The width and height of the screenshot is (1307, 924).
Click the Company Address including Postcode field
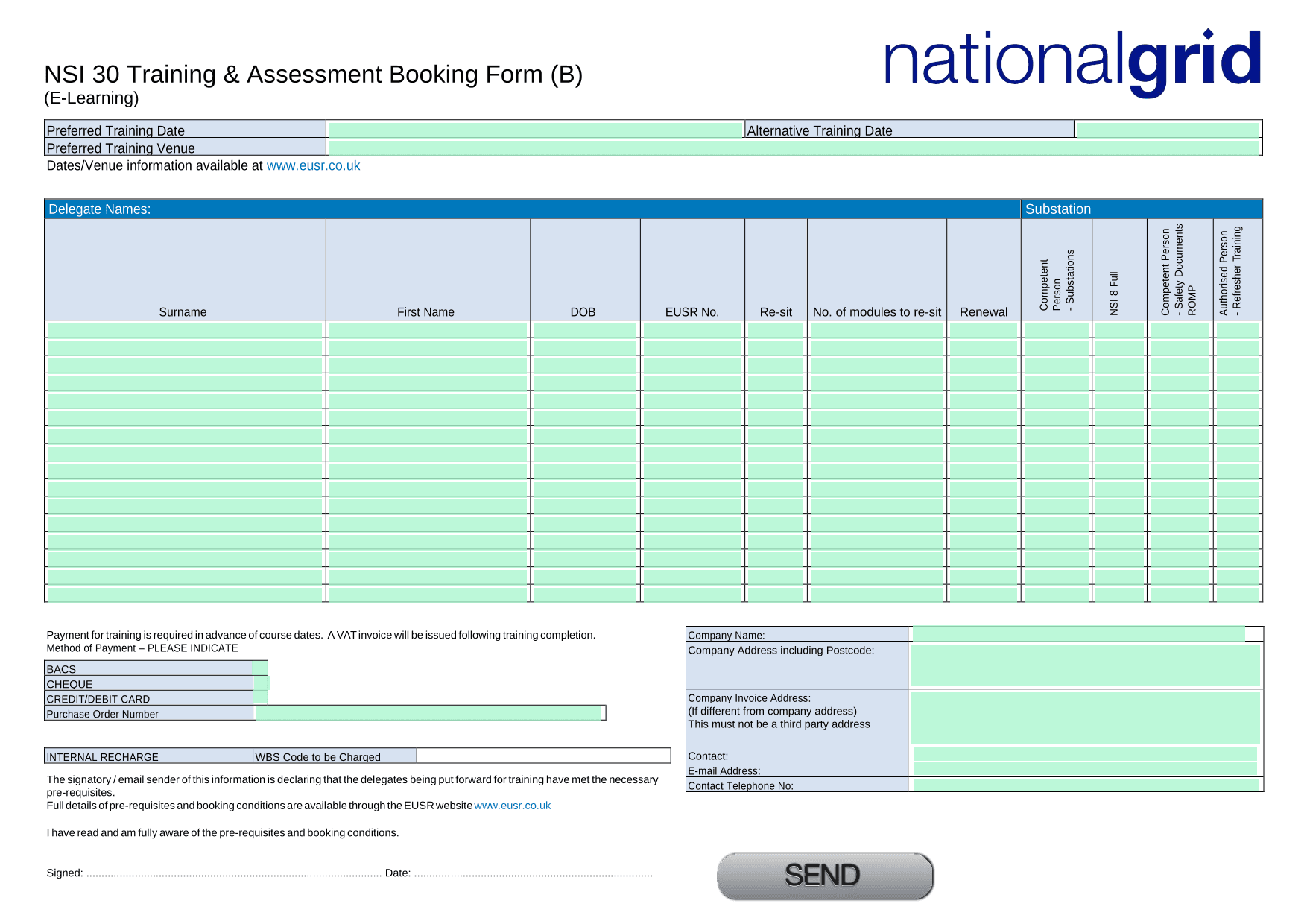(x=1085, y=665)
